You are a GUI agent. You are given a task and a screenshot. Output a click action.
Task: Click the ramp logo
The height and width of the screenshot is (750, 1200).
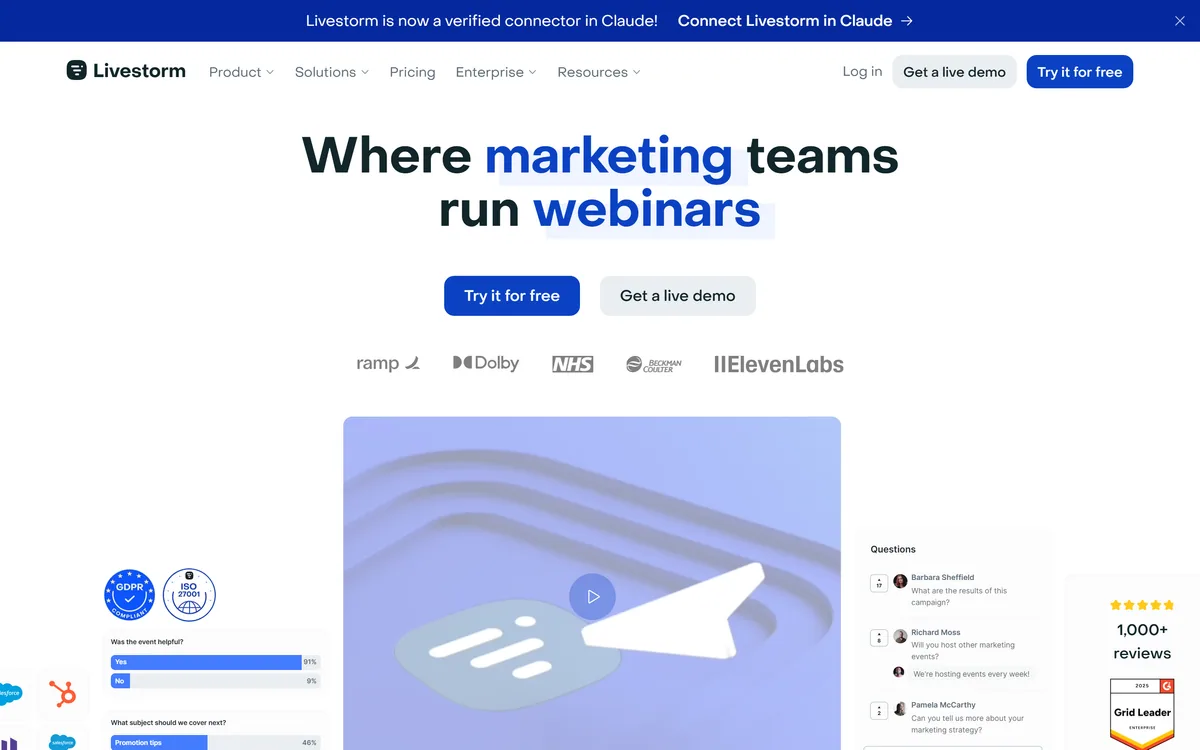point(388,363)
